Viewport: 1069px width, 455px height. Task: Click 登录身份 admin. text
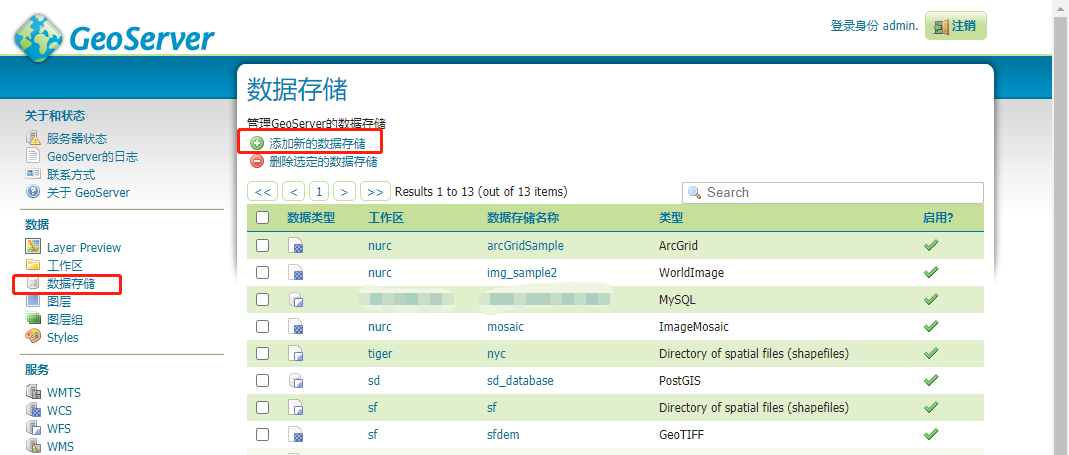(875, 26)
